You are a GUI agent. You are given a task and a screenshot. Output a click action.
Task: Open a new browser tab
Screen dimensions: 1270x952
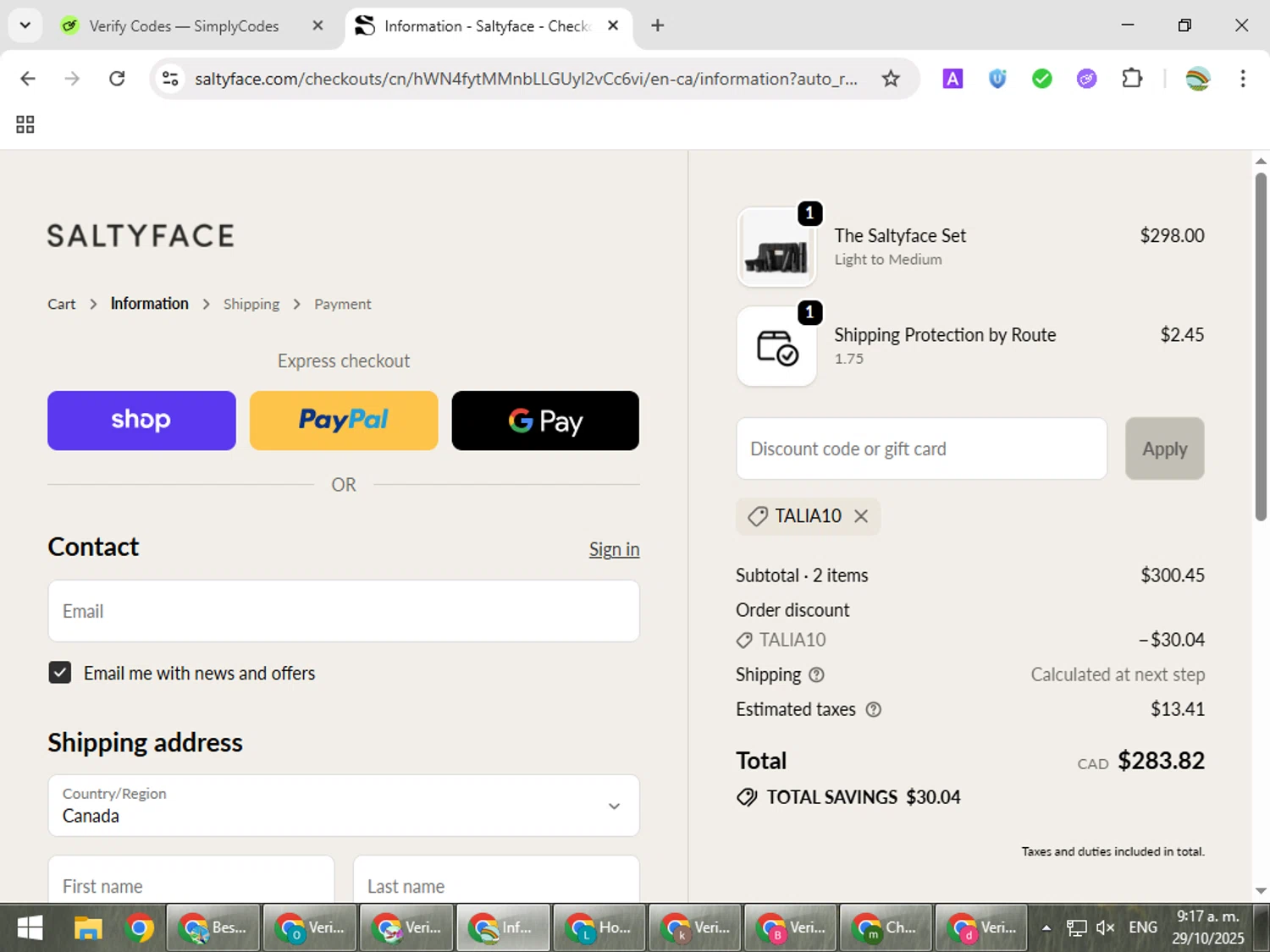[x=658, y=25]
